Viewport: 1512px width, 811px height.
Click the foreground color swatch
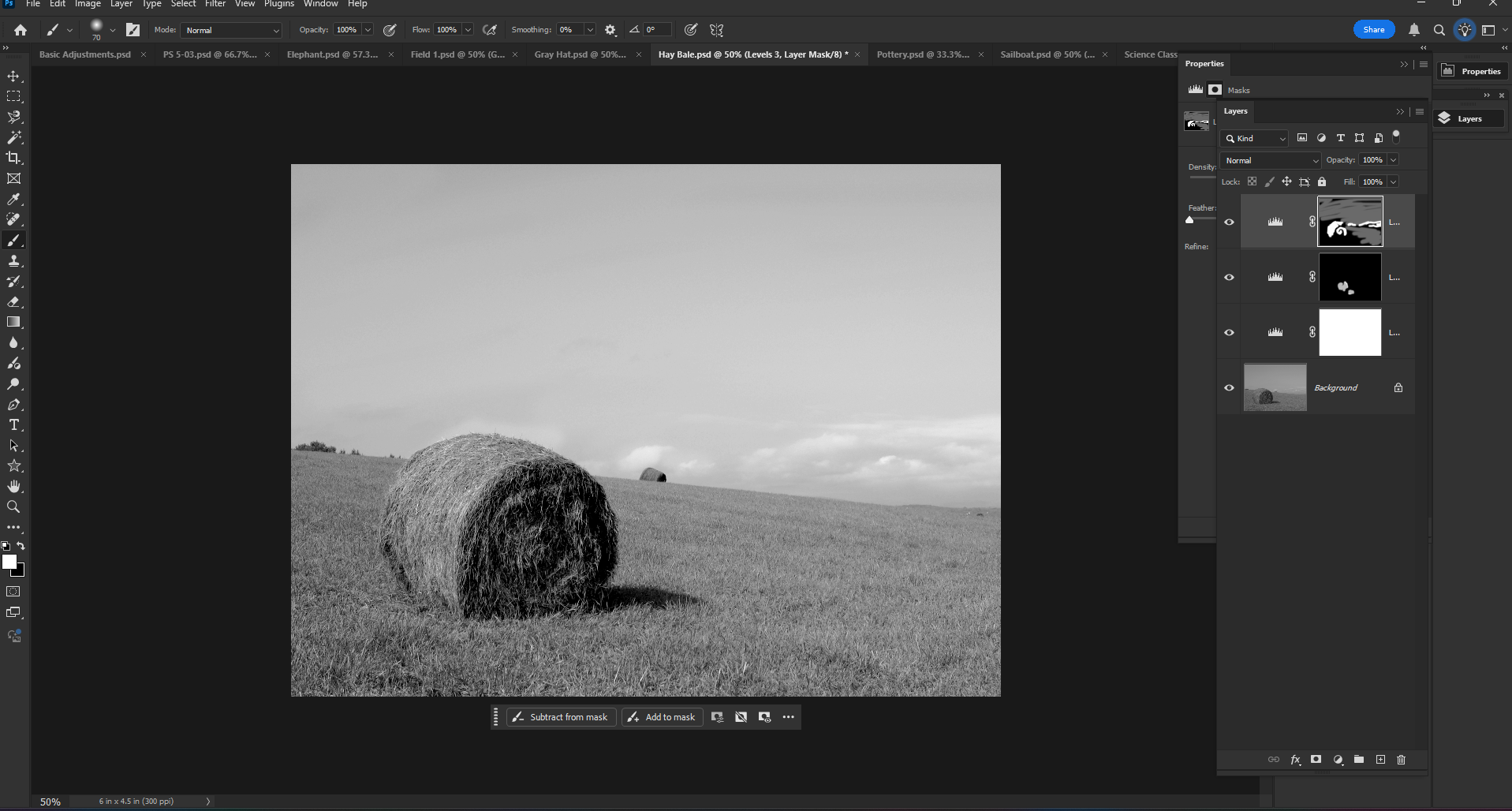[9, 562]
